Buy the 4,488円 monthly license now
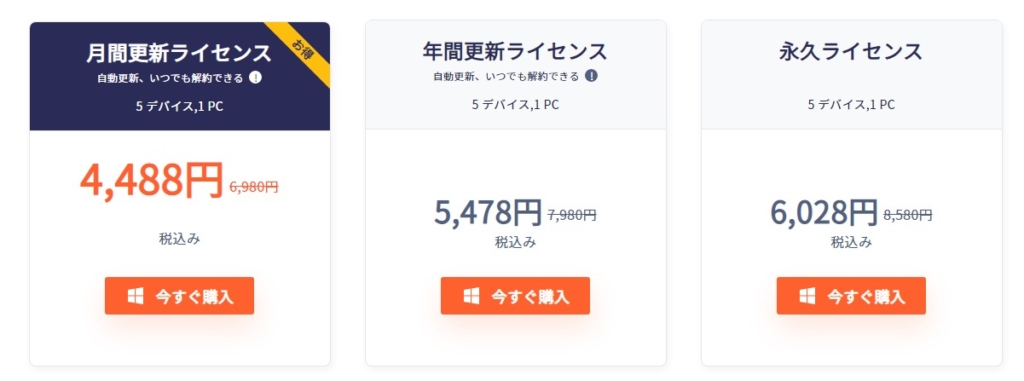This screenshot has height=381, width=1024. 179,296
